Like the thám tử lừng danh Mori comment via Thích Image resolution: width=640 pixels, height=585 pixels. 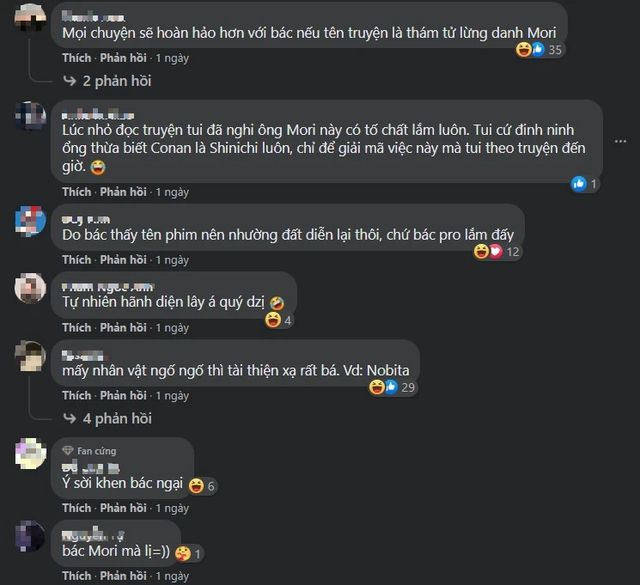click(x=77, y=58)
